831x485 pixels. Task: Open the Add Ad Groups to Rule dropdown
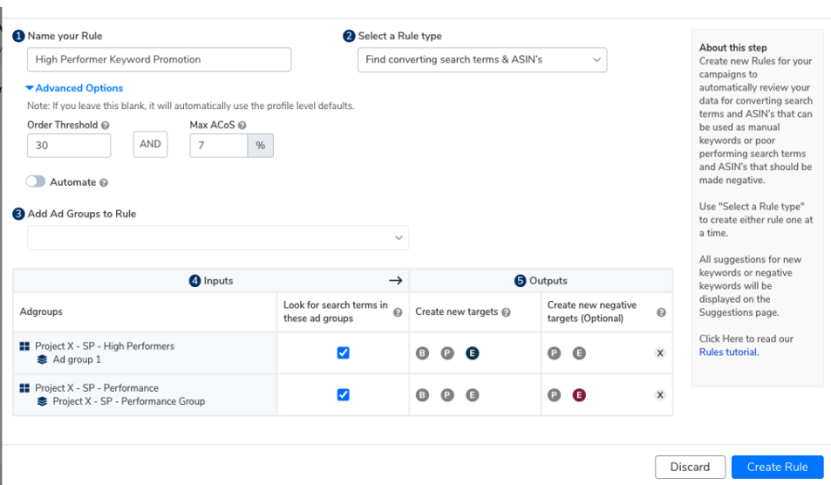tap(218, 238)
